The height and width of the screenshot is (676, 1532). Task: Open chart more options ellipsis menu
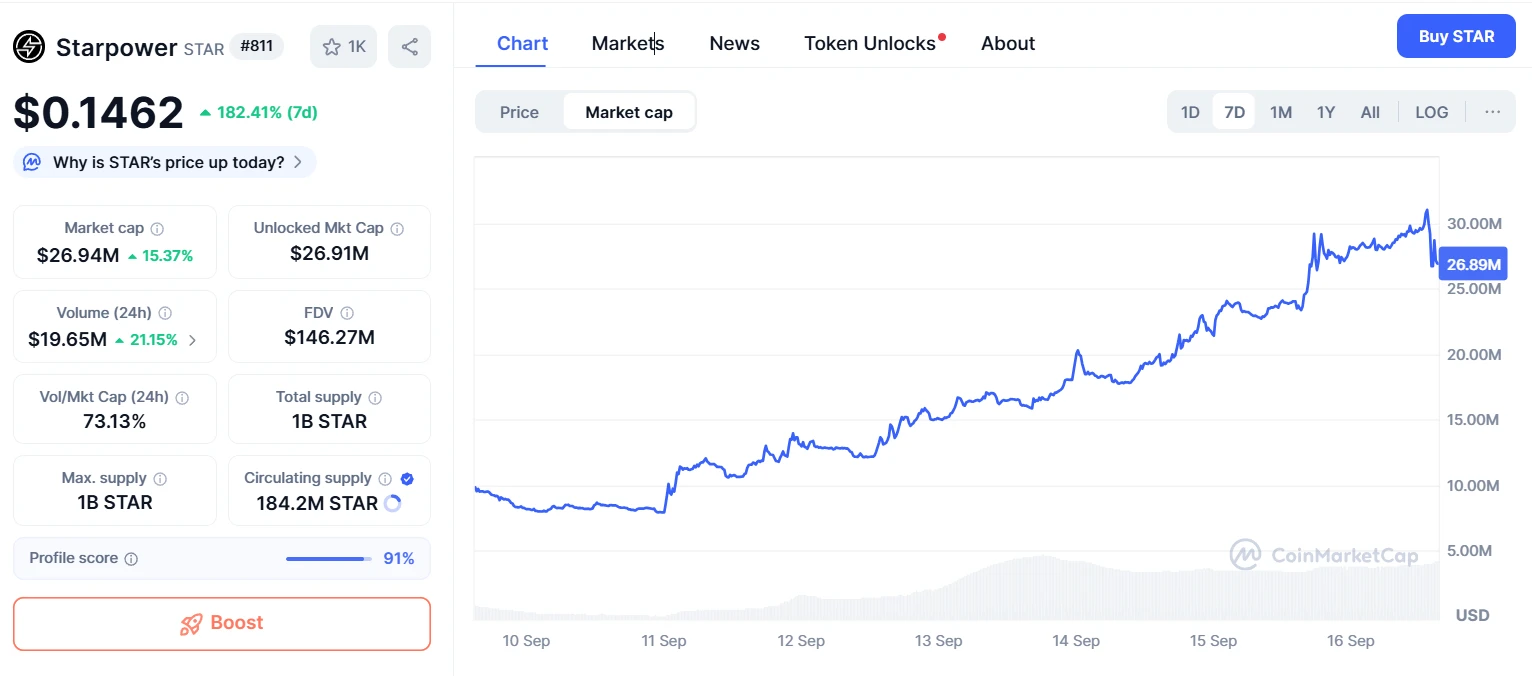[1492, 112]
